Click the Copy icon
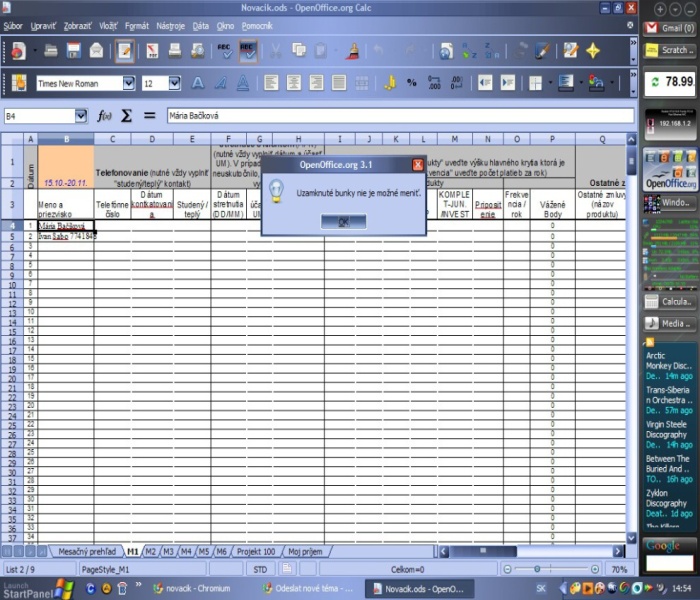 click(299, 51)
